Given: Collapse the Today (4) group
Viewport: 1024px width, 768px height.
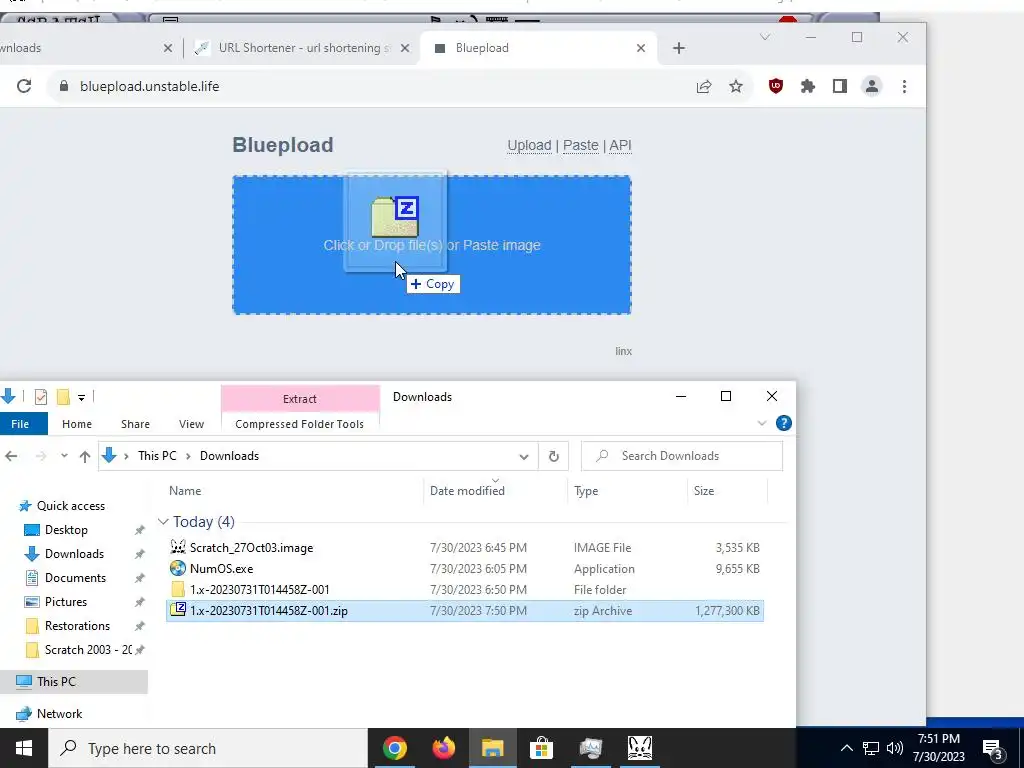Looking at the screenshot, I should [163, 522].
